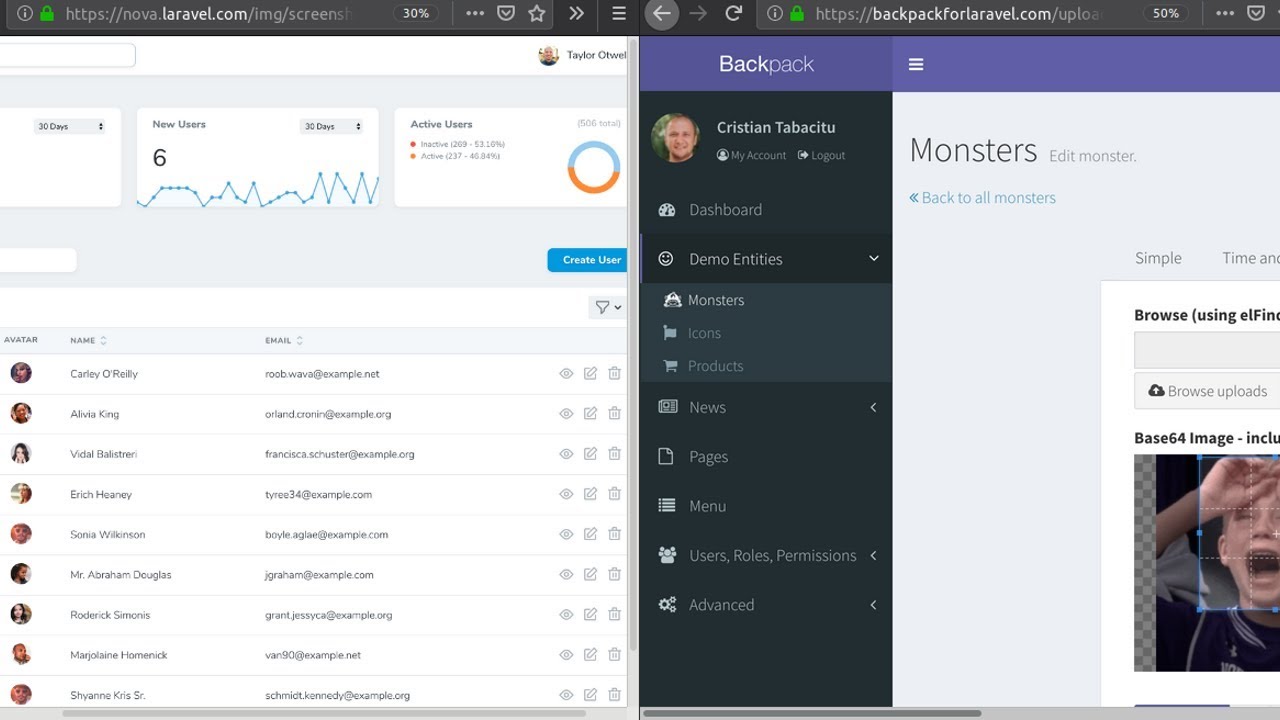Click the Advanced cogs icon
The image size is (1280, 720).
(667, 605)
